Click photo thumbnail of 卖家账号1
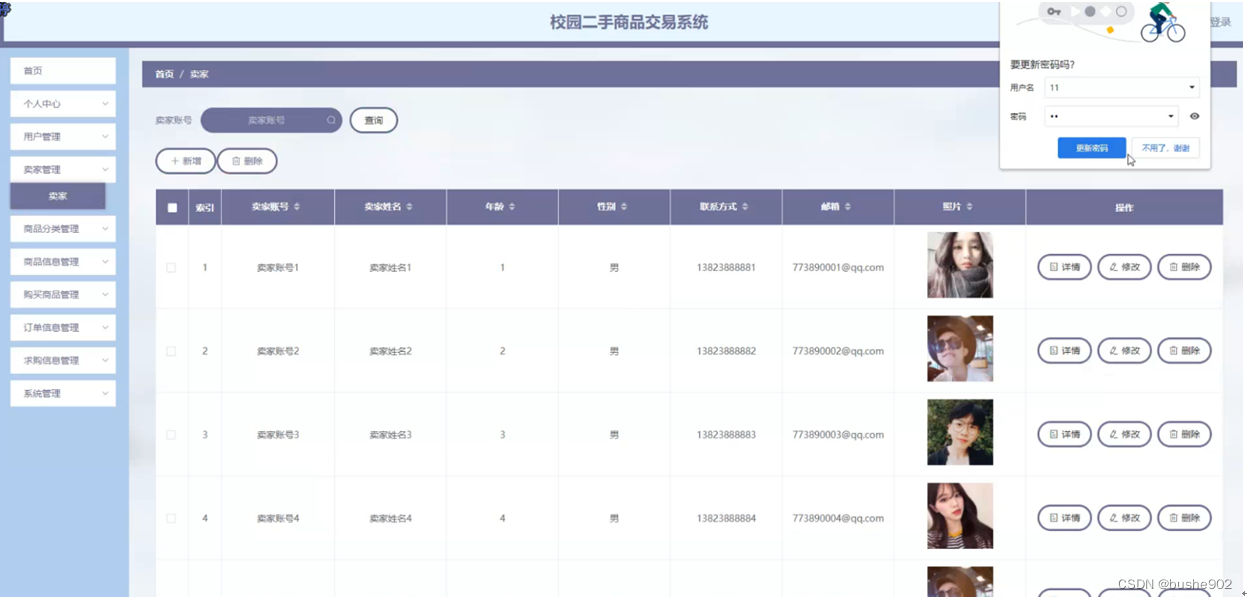 click(x=960, y=265)
